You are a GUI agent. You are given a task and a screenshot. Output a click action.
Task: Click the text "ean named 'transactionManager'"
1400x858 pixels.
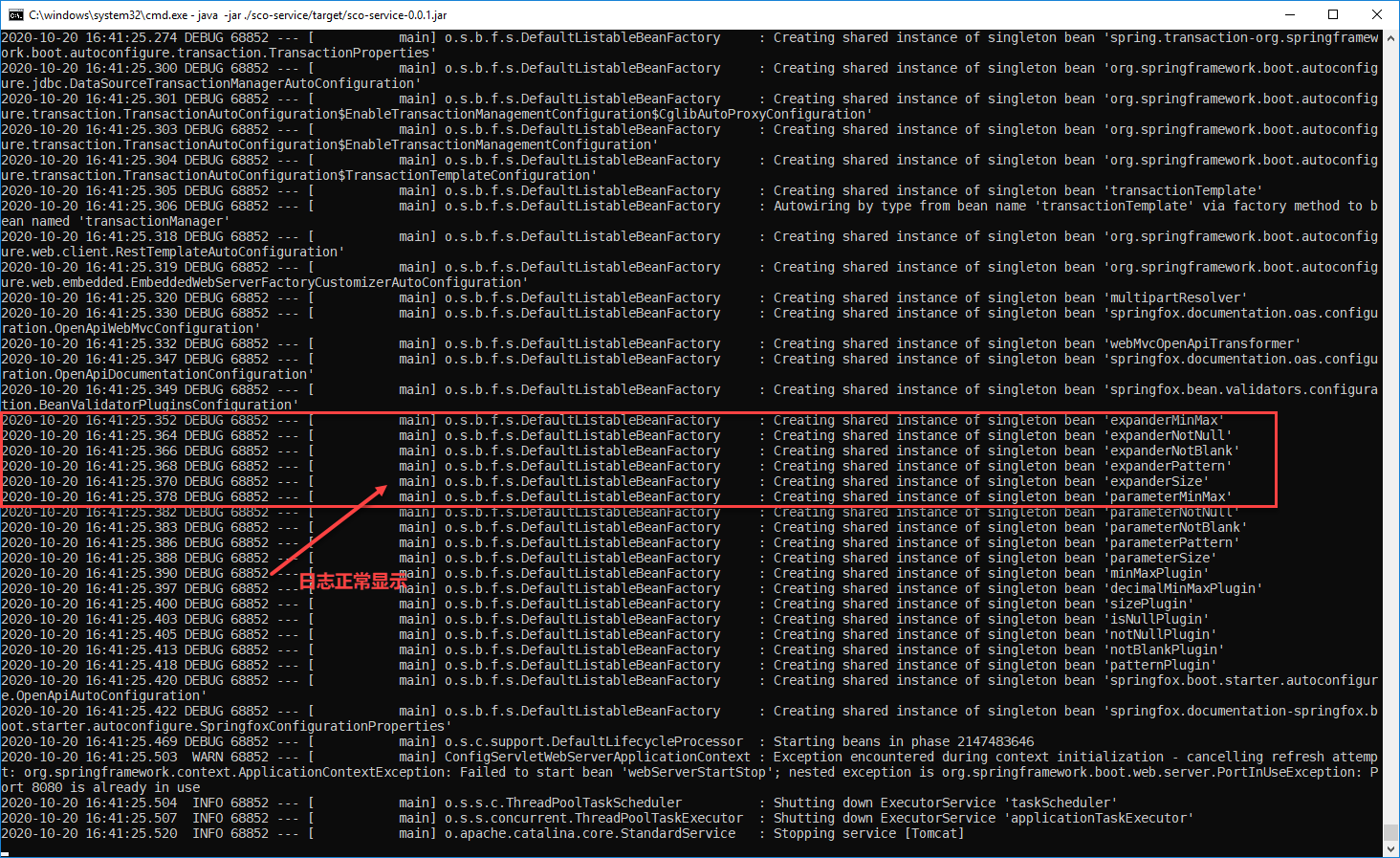click(x=116, y=222)
